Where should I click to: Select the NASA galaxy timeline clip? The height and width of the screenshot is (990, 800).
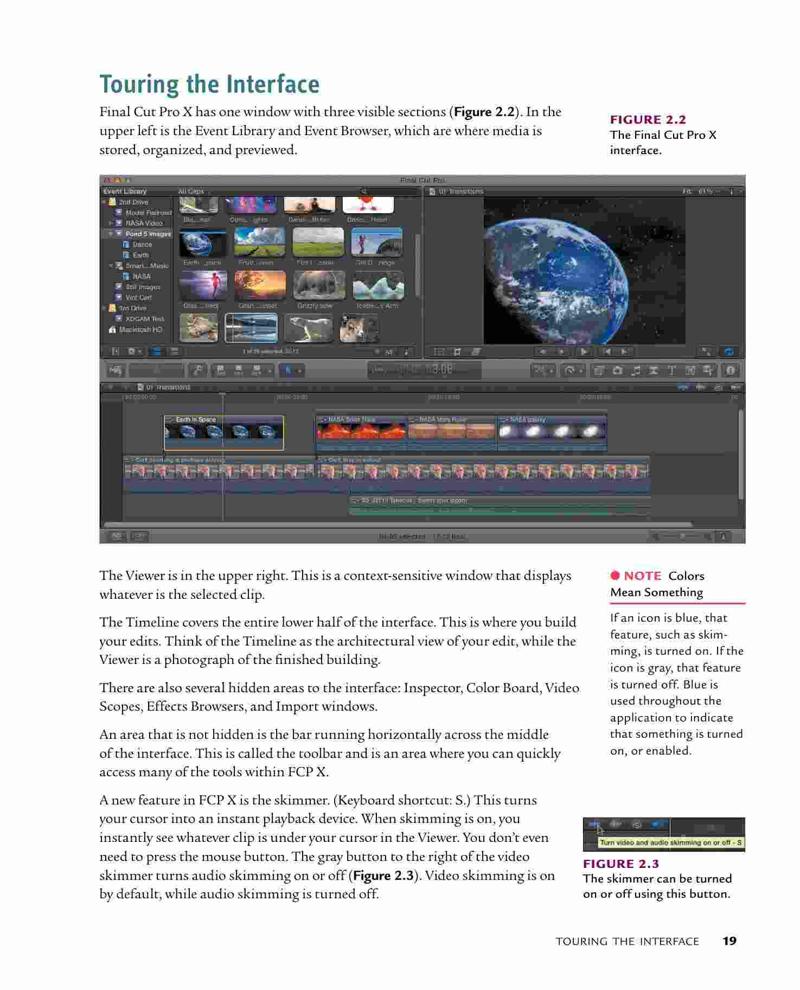click(552, 431)
